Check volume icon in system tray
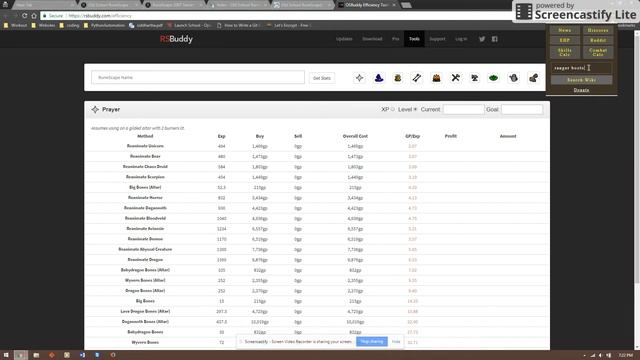The width and height of the screenshot is (640, 360). 600,356
